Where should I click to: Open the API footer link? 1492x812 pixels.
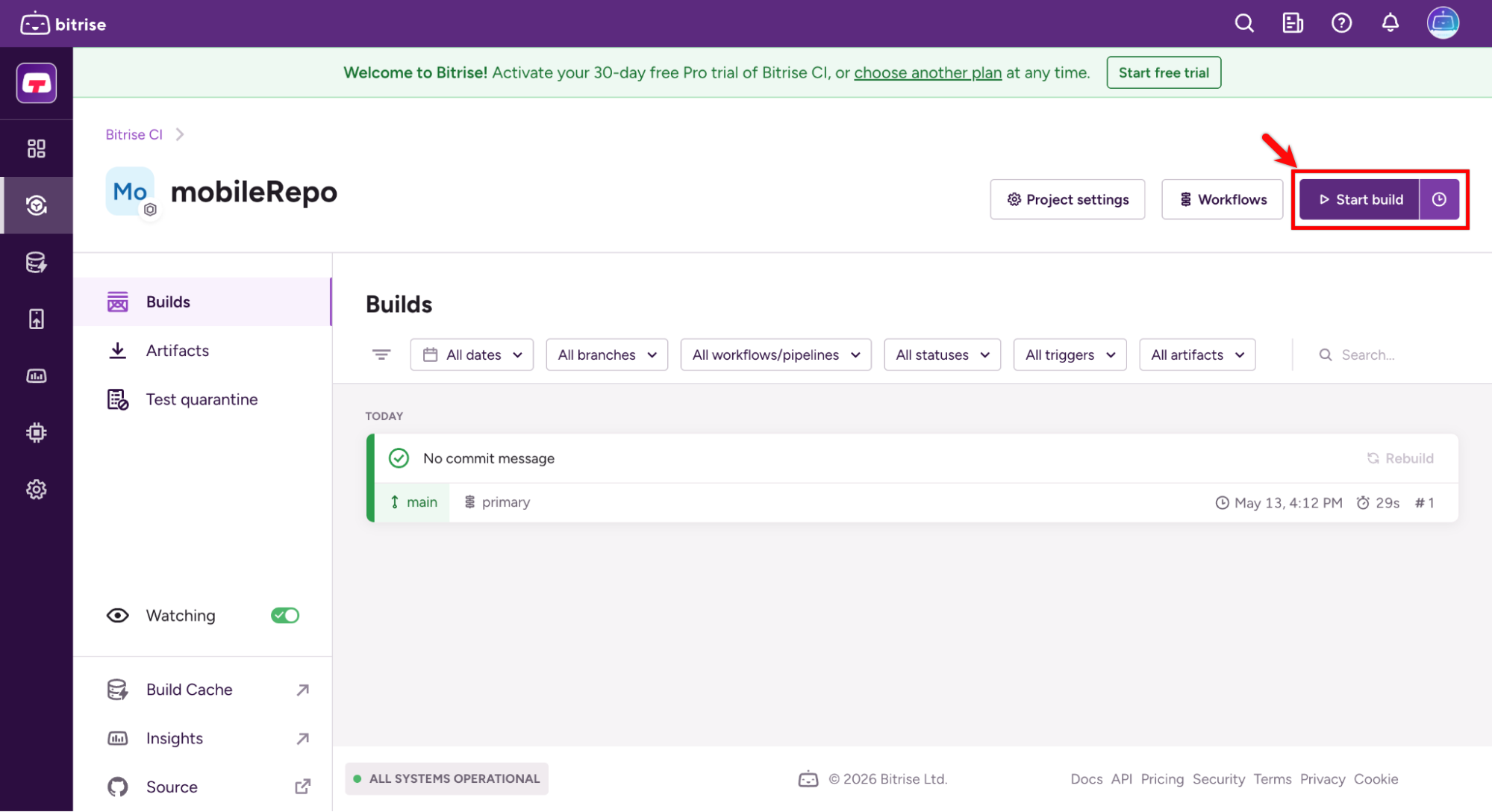point(1122,779)
